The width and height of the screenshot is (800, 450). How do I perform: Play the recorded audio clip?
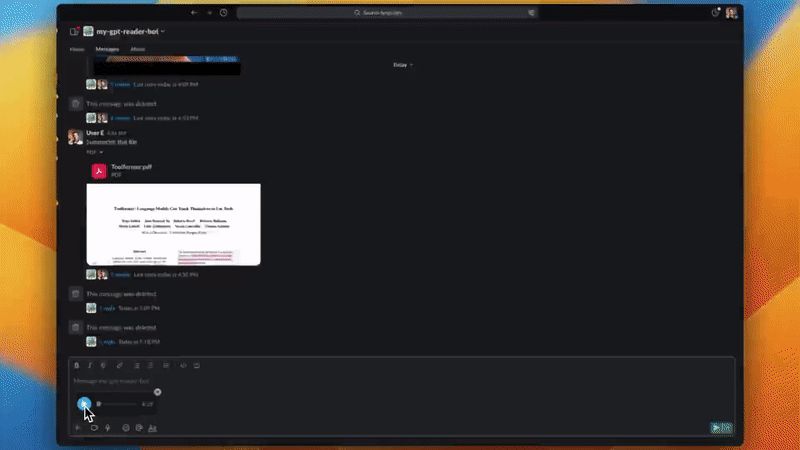click(x=84, y=404)
